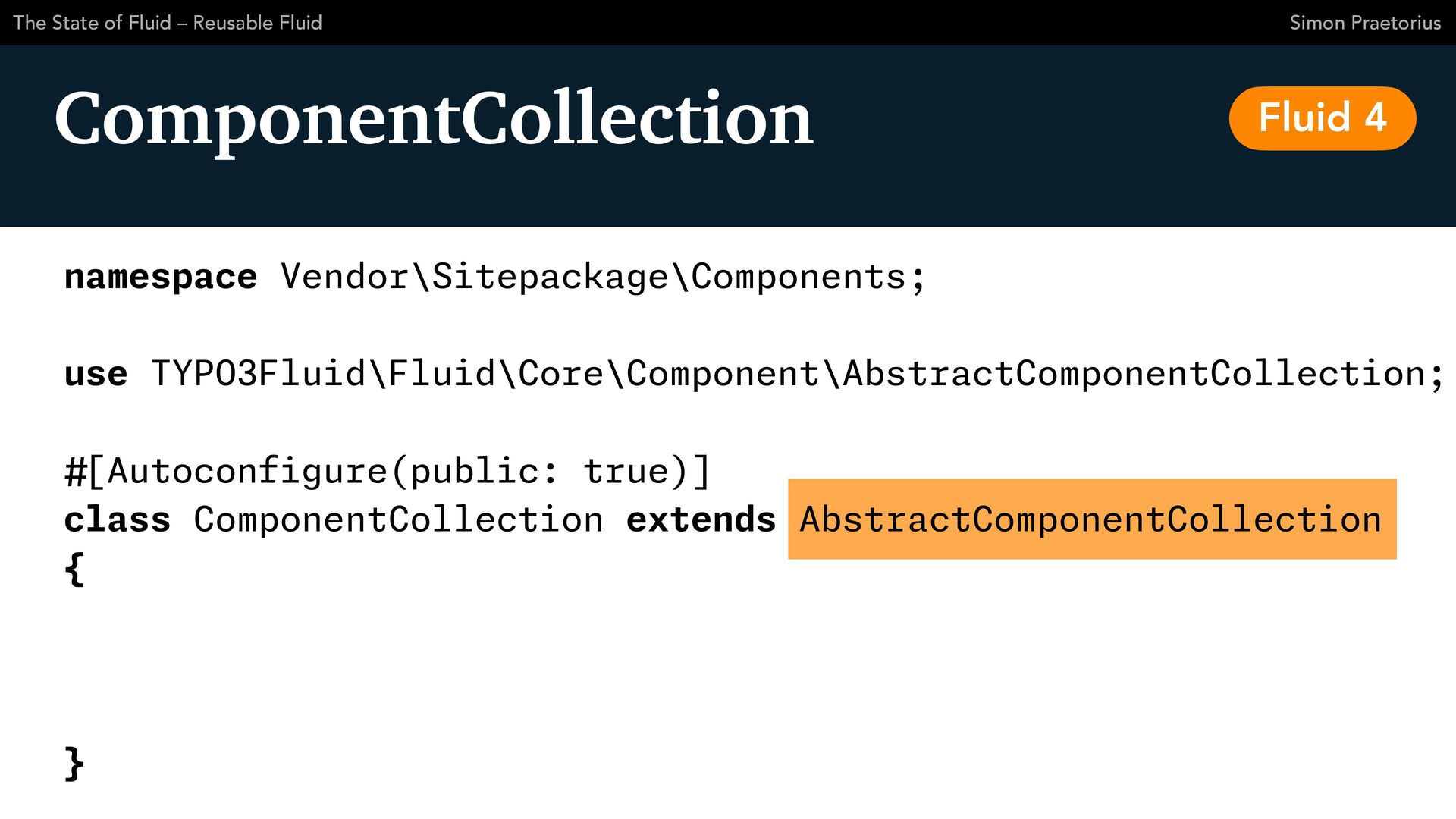This screenshot has height=819, width=1456.
Task: Click the orange Fluid 4 badge
Action: [1323, 118]
